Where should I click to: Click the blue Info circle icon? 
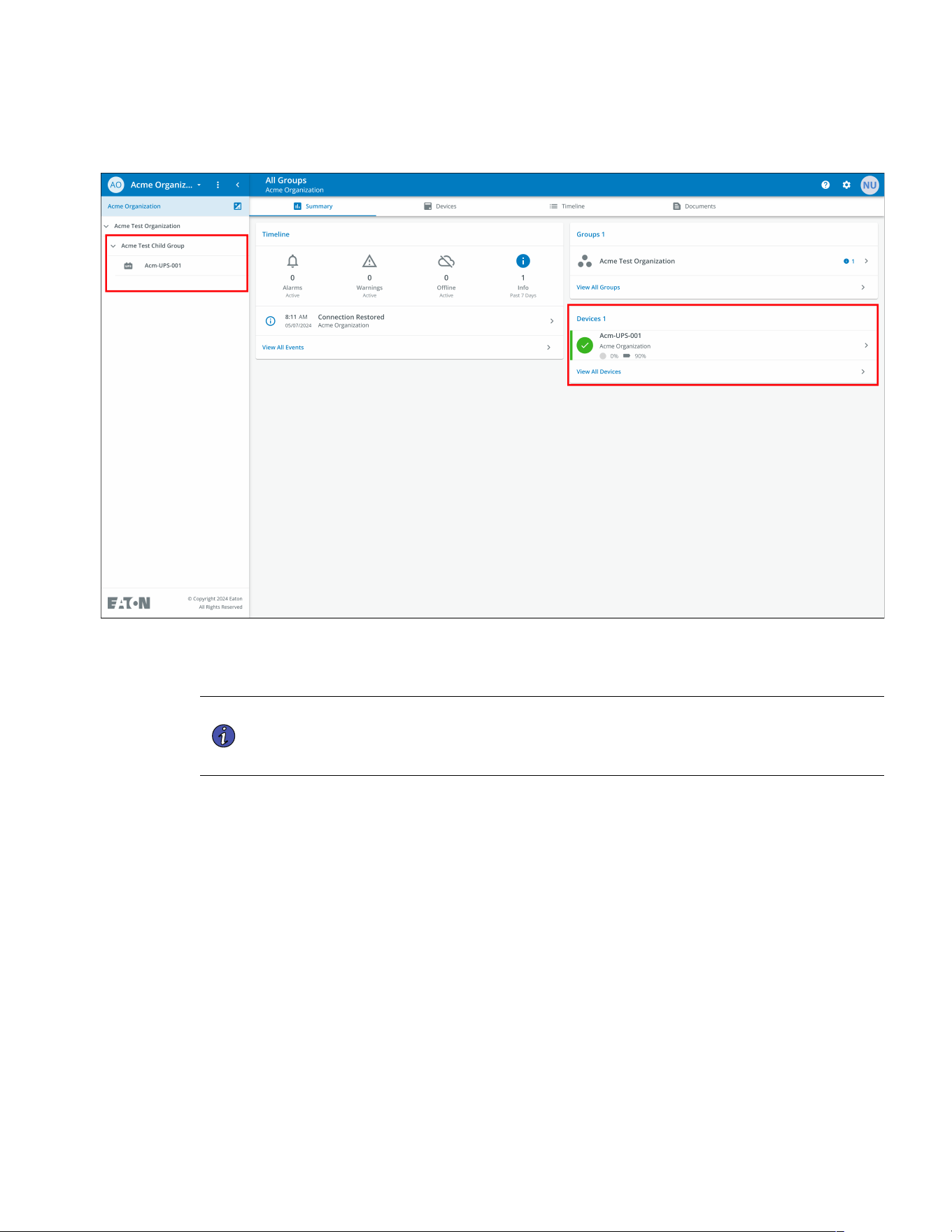click(x=523, y=261)
